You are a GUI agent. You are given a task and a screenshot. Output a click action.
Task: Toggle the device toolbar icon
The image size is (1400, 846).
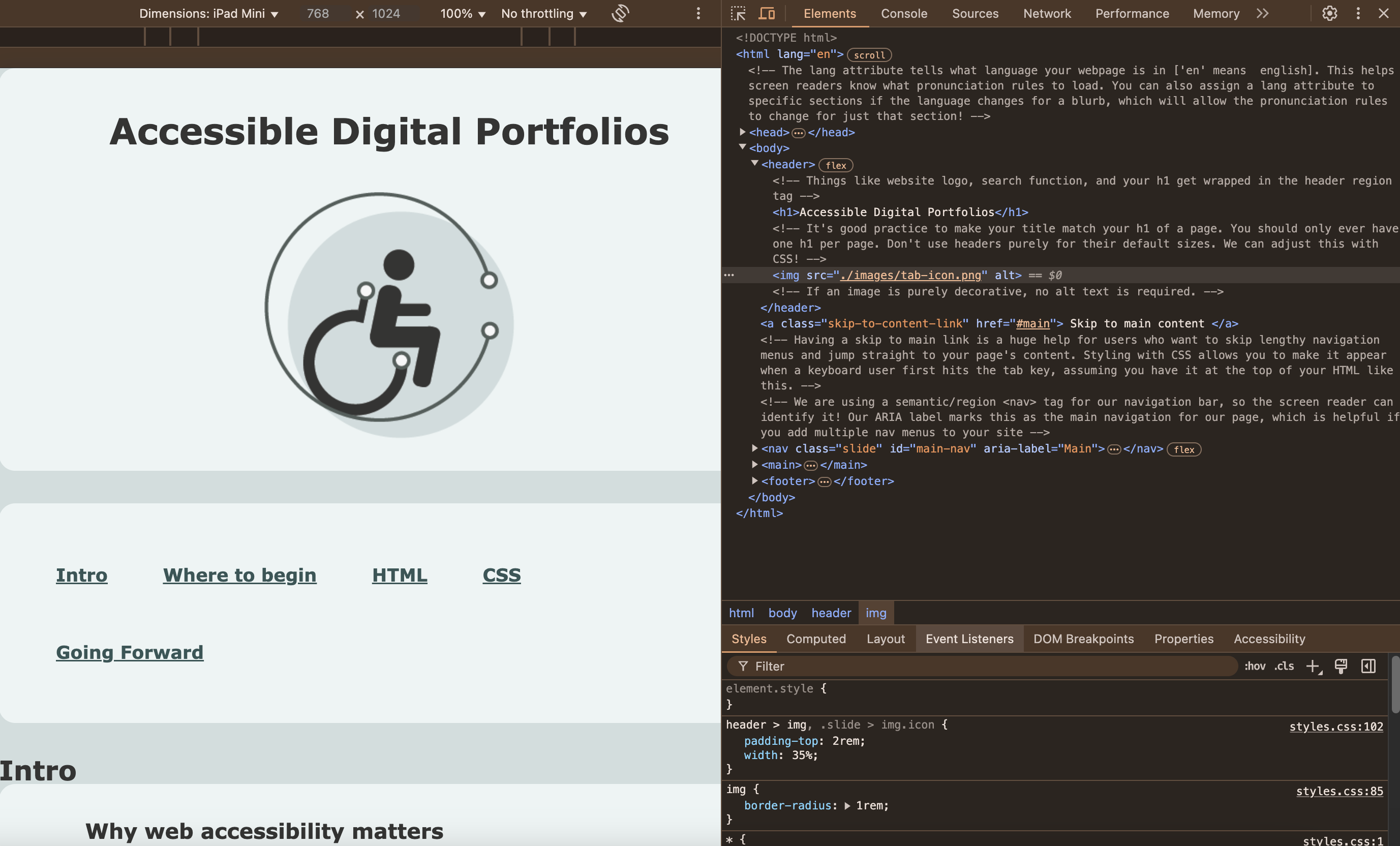tap(767, 13)
